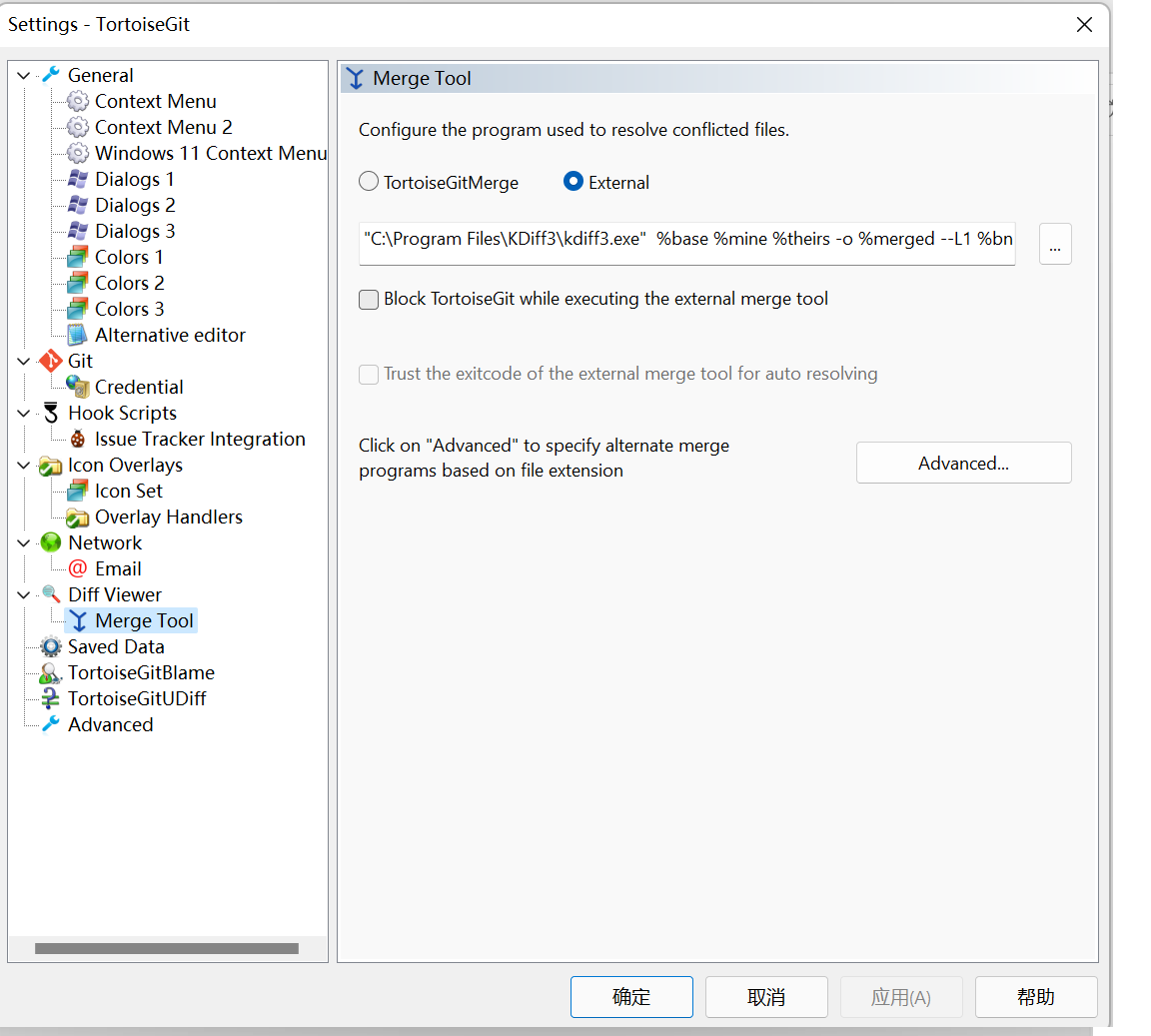
Task: Open the Saved Data settings page
Action: [116, 646]
